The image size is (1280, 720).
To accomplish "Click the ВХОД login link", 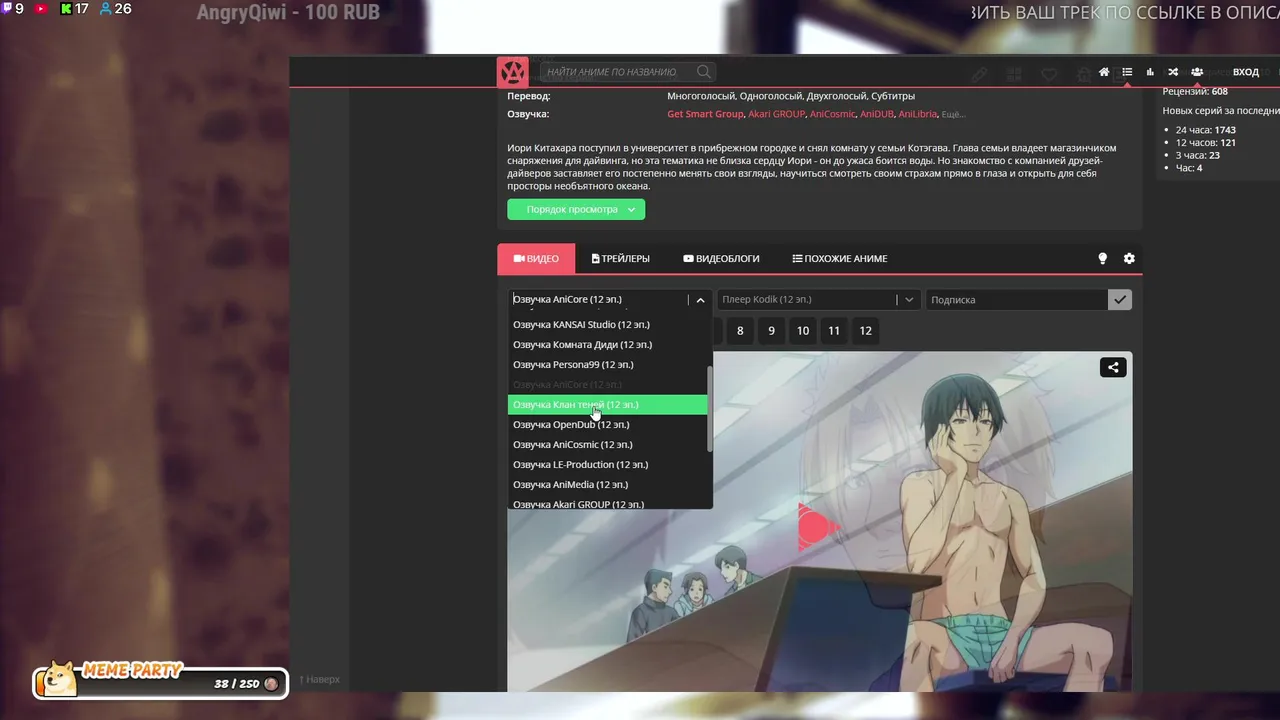I will [1246, 72].
